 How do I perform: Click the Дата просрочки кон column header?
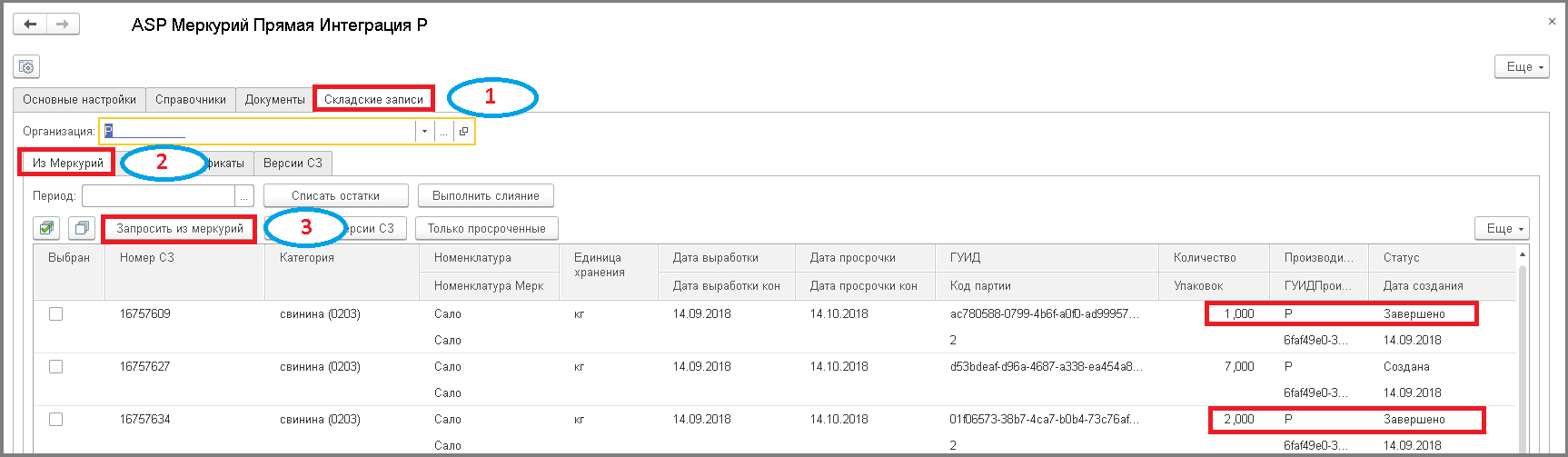tap(864, 285)
